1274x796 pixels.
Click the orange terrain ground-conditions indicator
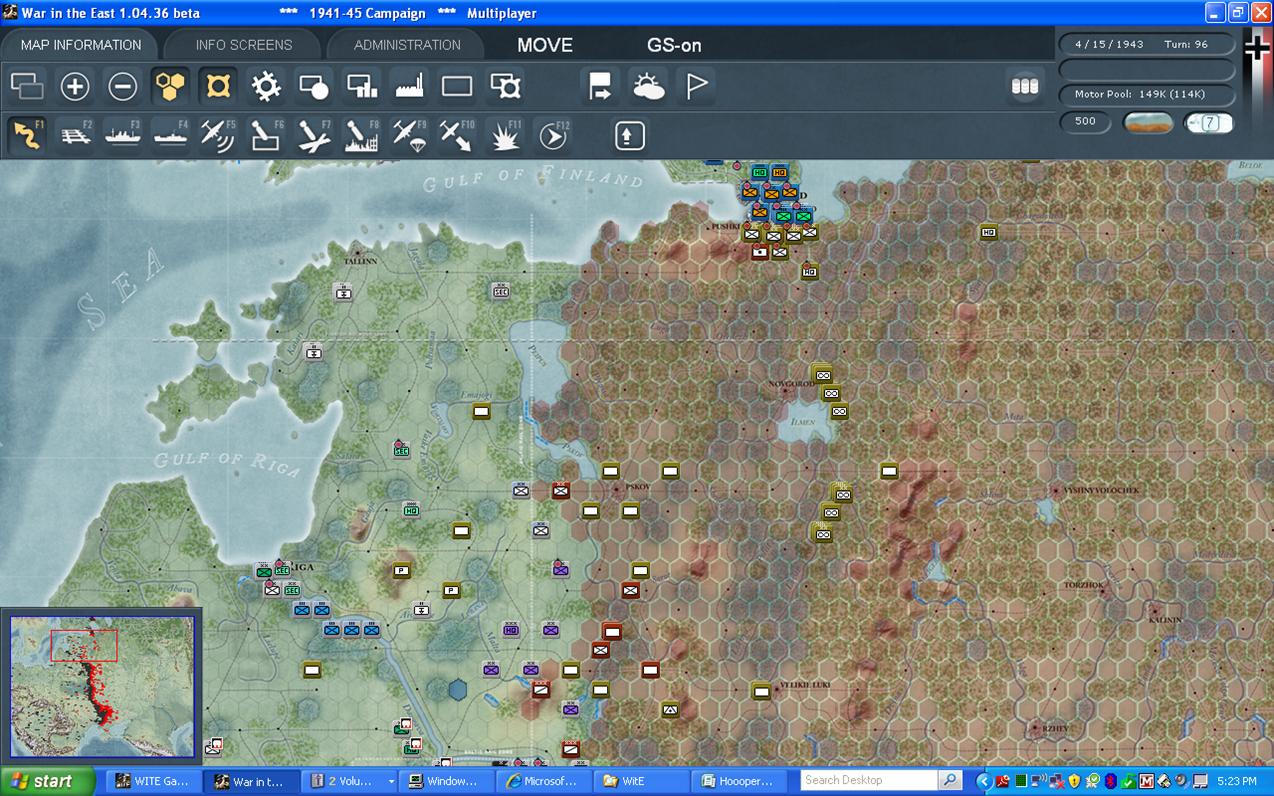point(1148,122)
